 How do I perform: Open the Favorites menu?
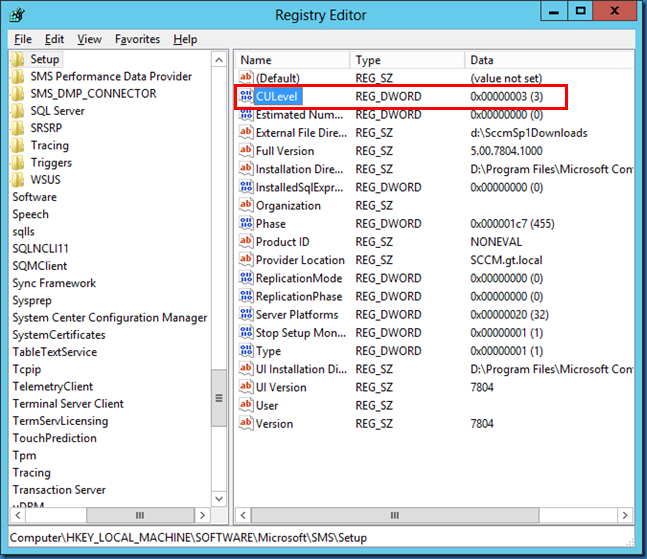(137, 39)
